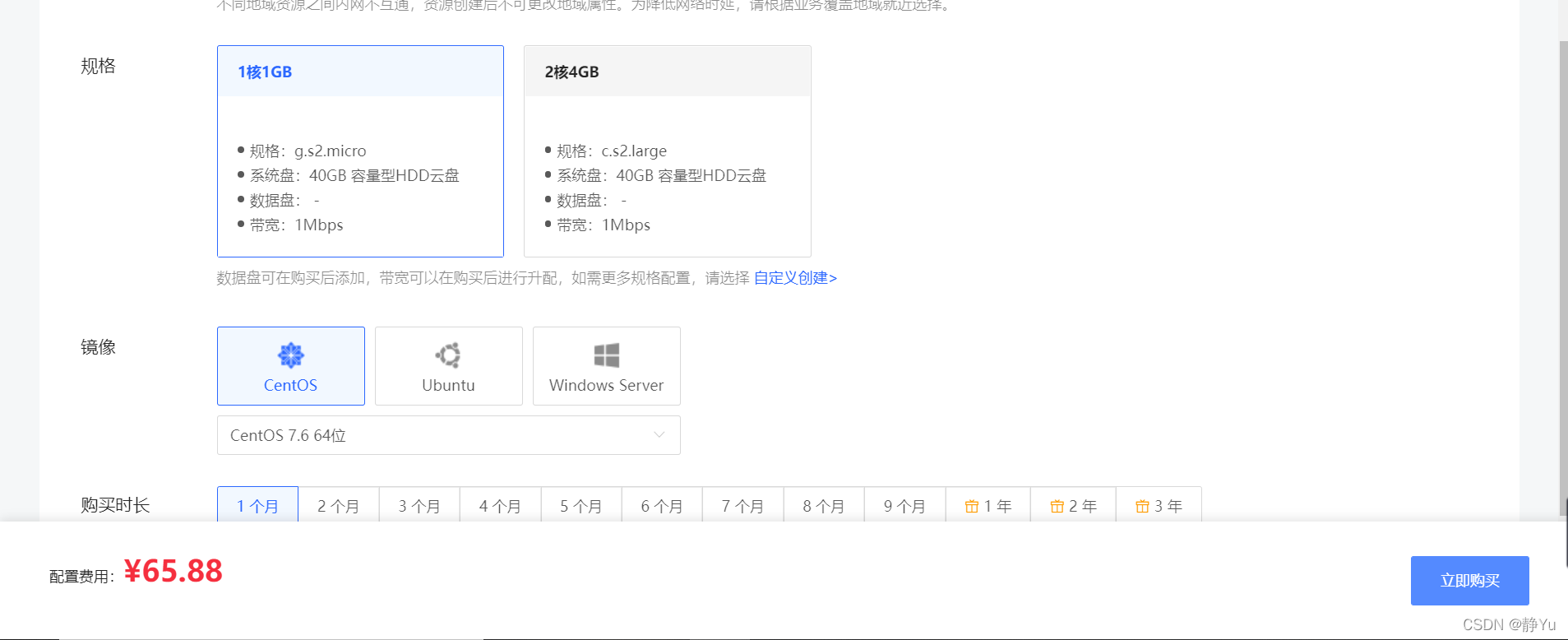Click the g.s2.micro spec text
Image resolution: width=1568 pixels, height=640 pixels.
(331, 151)
